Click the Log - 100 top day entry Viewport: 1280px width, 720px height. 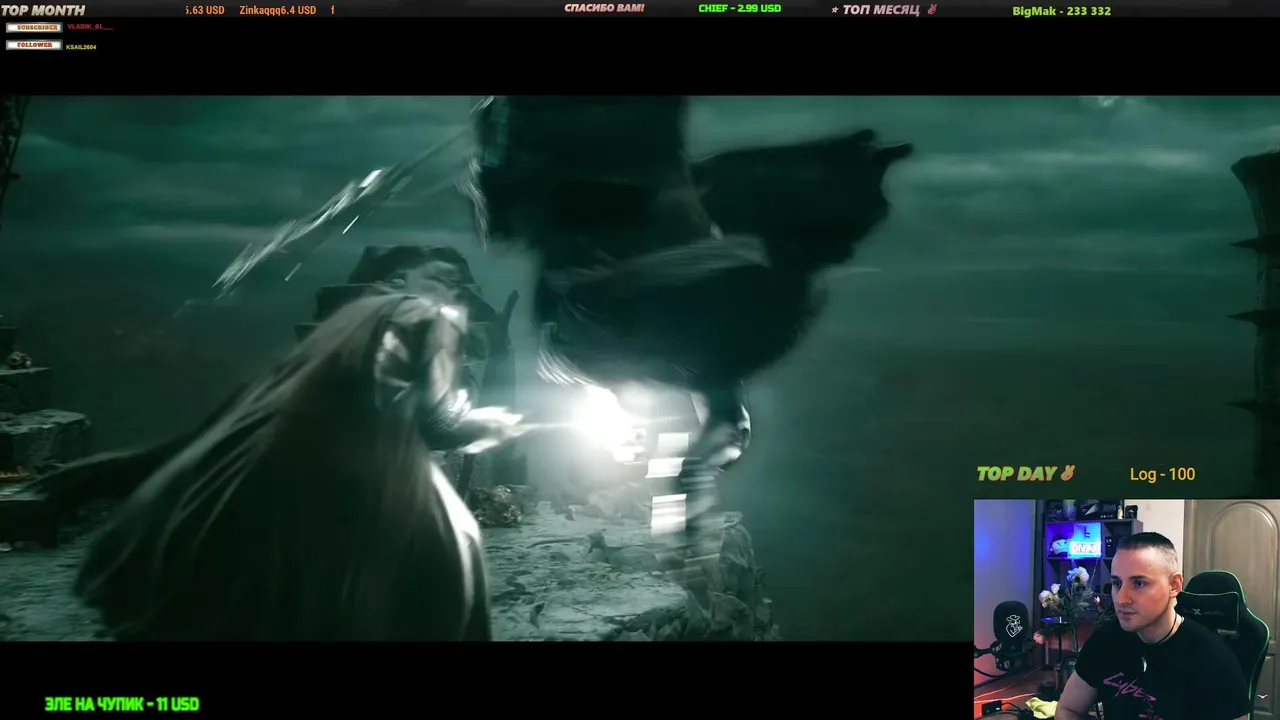pos(1162,474)
